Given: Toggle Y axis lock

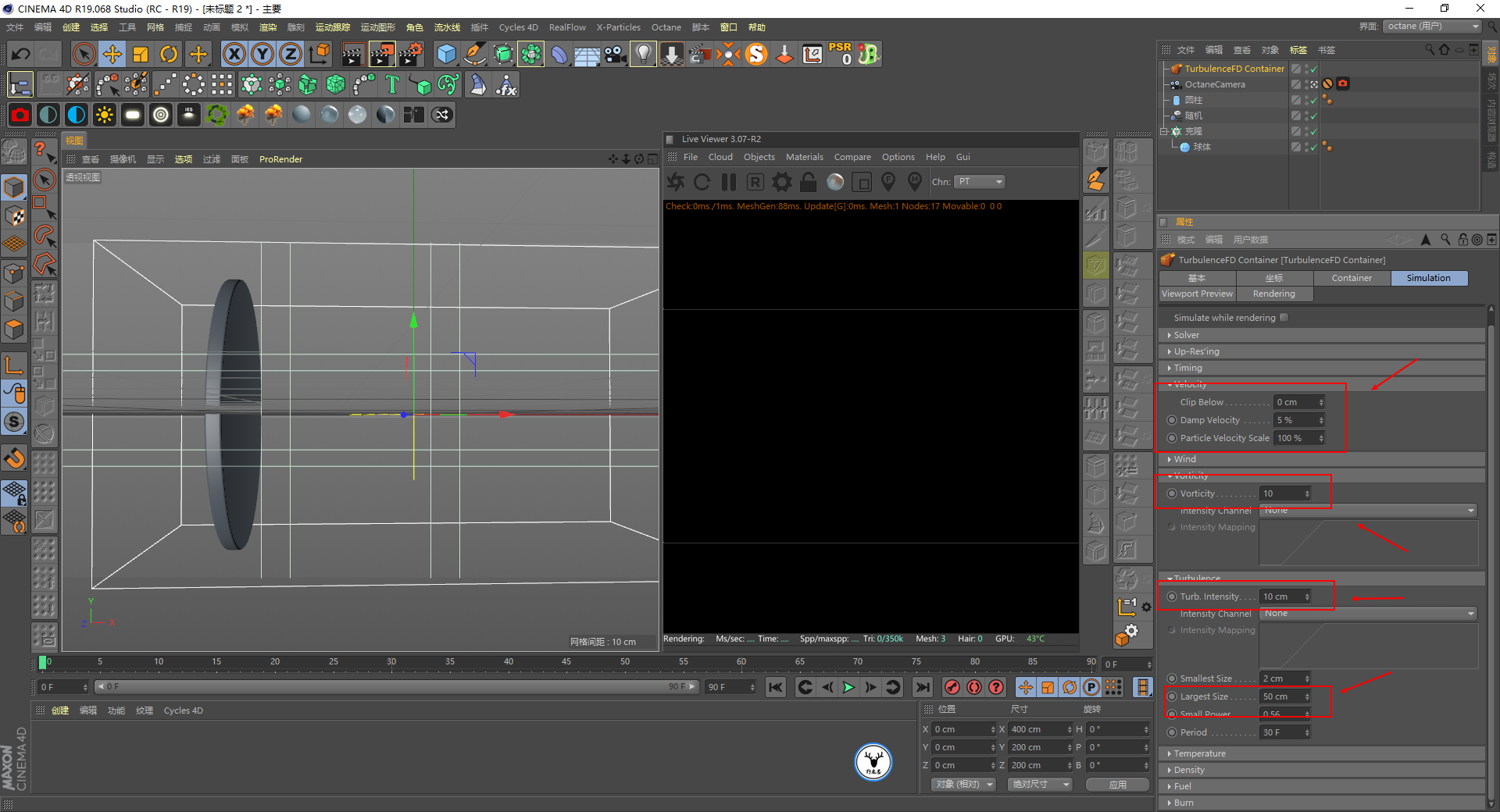Looking at the screenshot, I should 262,54.
